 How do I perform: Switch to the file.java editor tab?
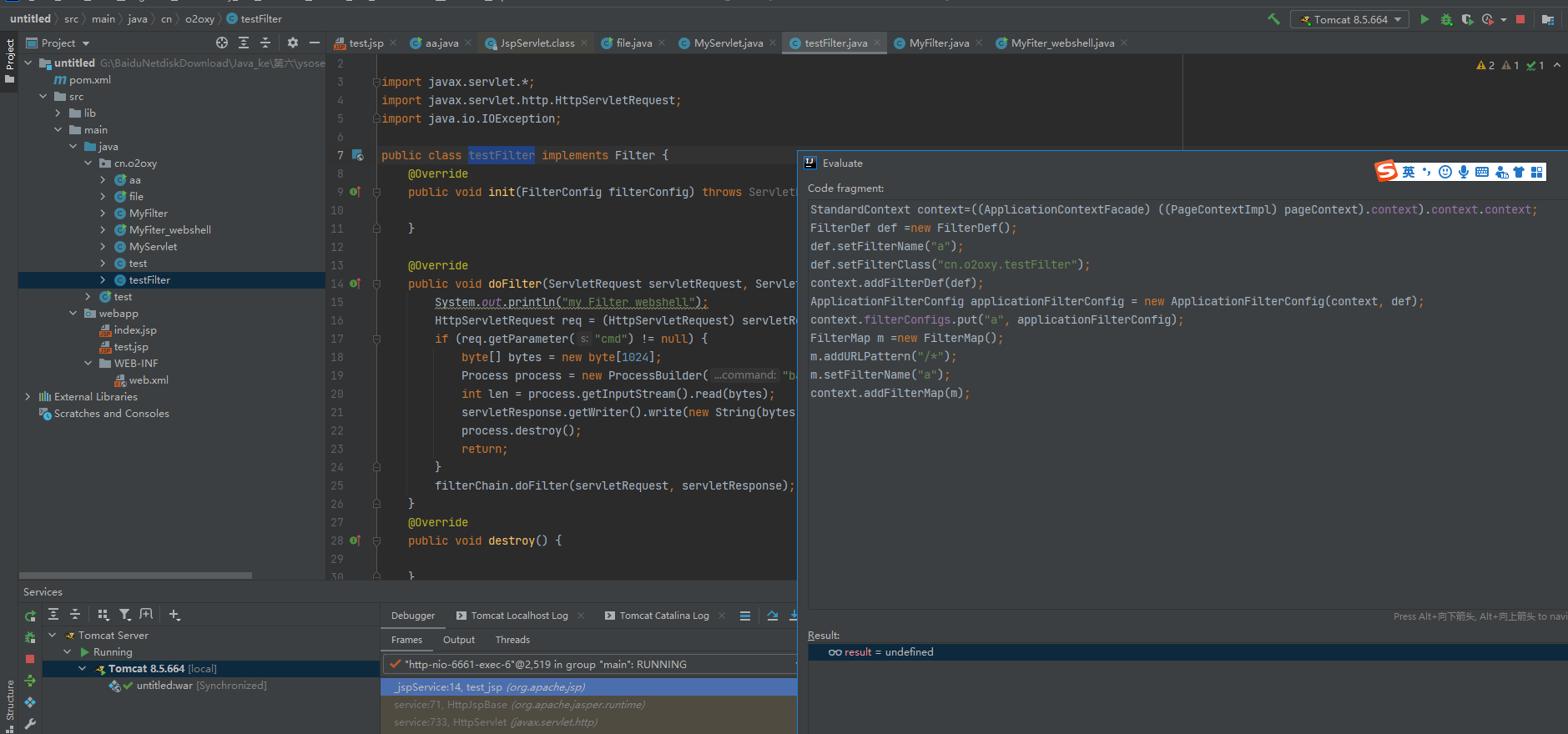click(x=634, y=43)
